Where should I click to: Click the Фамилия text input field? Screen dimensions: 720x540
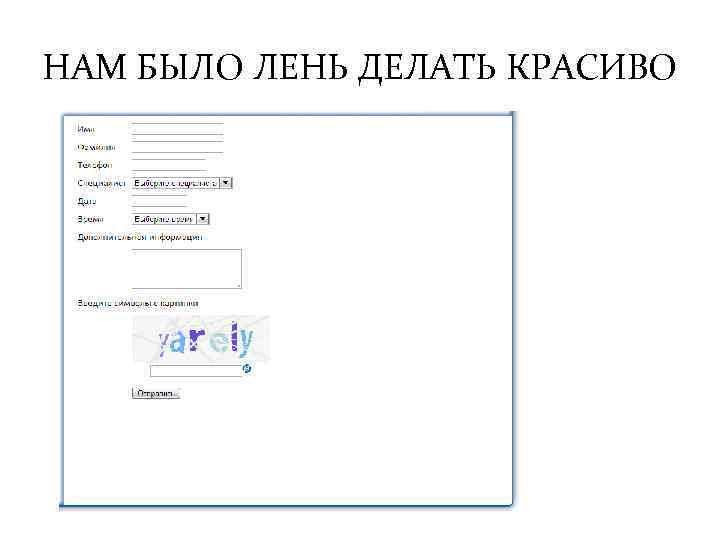(x=178, y=147)
